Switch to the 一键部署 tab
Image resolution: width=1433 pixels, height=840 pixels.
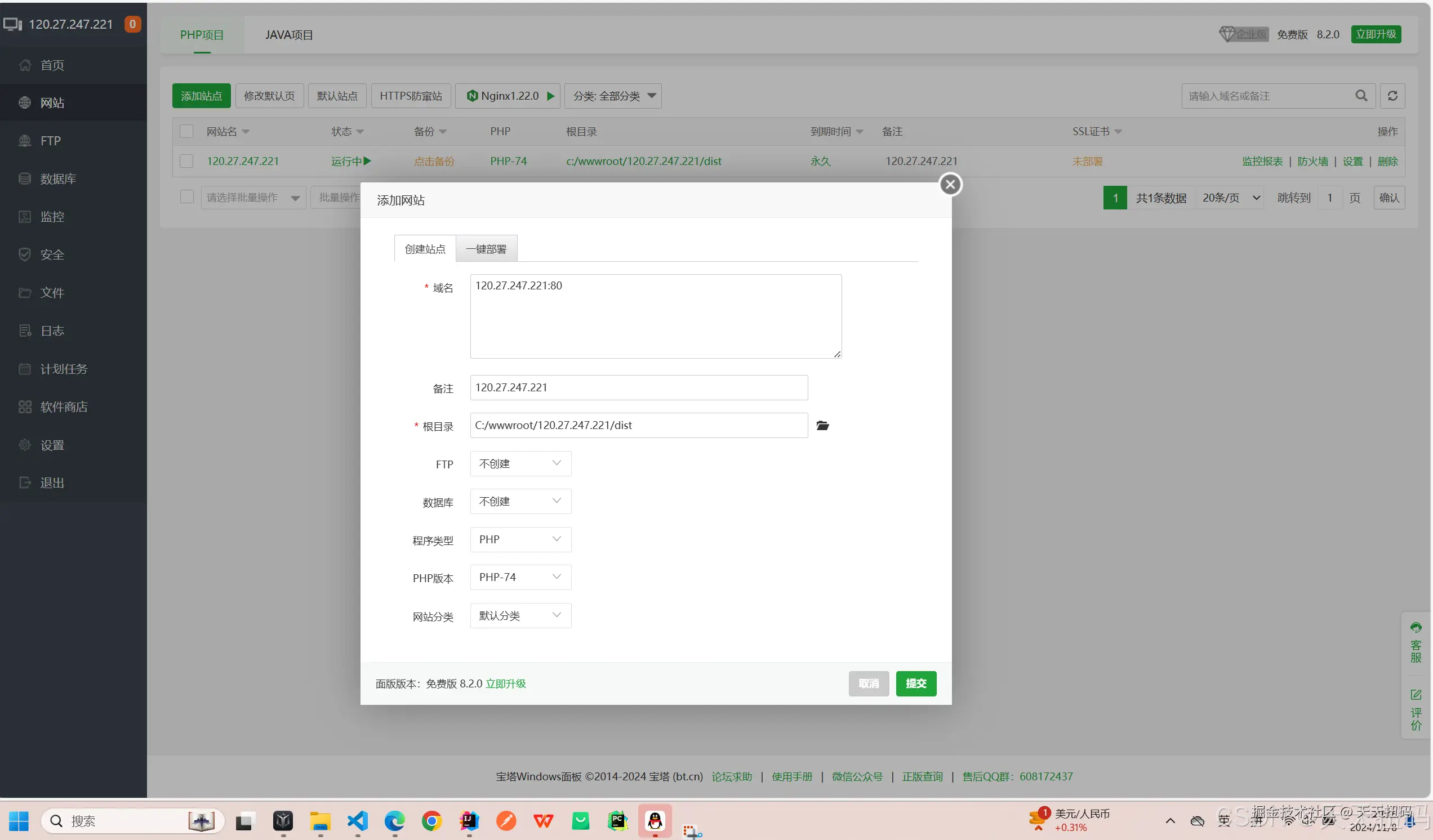tap(486, 249)
